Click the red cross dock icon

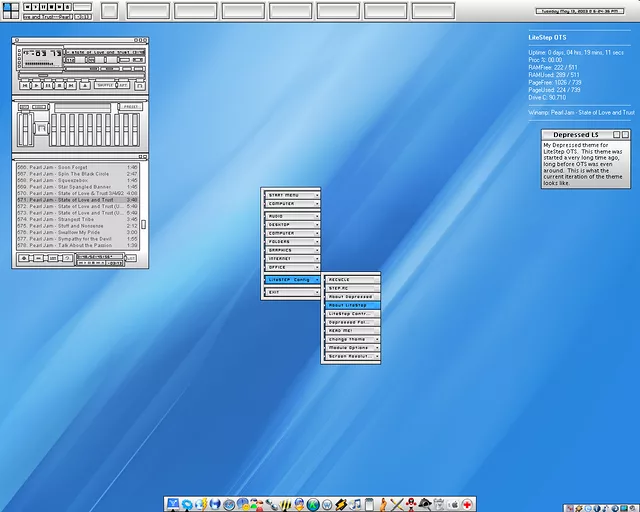(467, 504)
